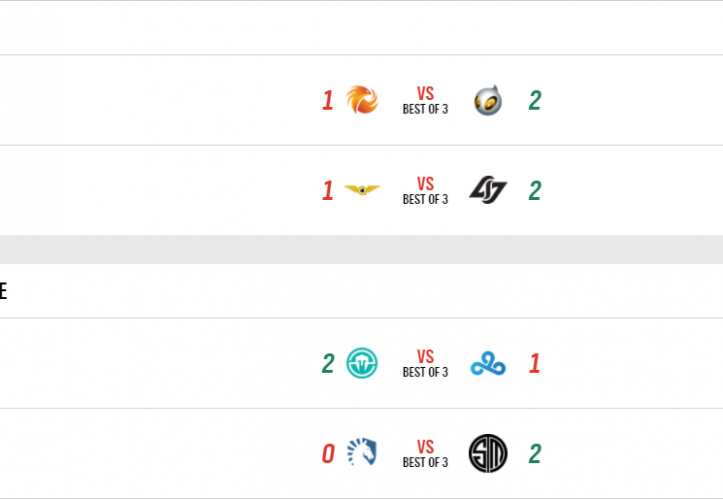Click the black TSM logo
The height and width of the screenshot is (500, 723).
point(488,454)
